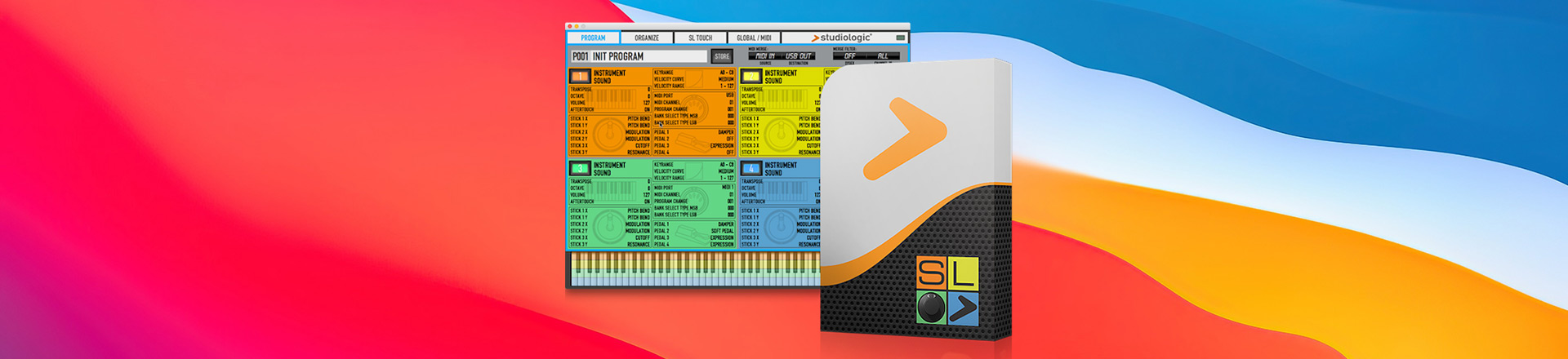Image resolution: width=1568 pixels, height=359 pixels.
Task: Click zone 1 KEYRANGE A0 - C8 row
Action: tap(693, 73)
